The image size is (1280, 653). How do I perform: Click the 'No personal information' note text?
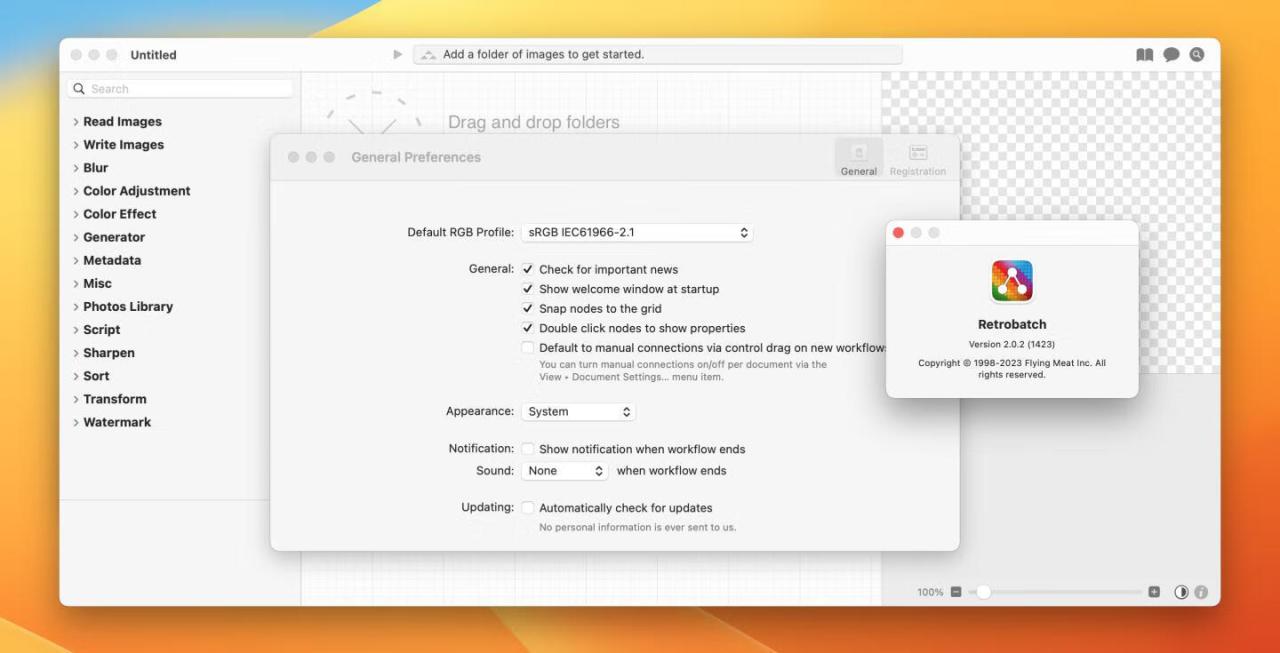(638, 527)
